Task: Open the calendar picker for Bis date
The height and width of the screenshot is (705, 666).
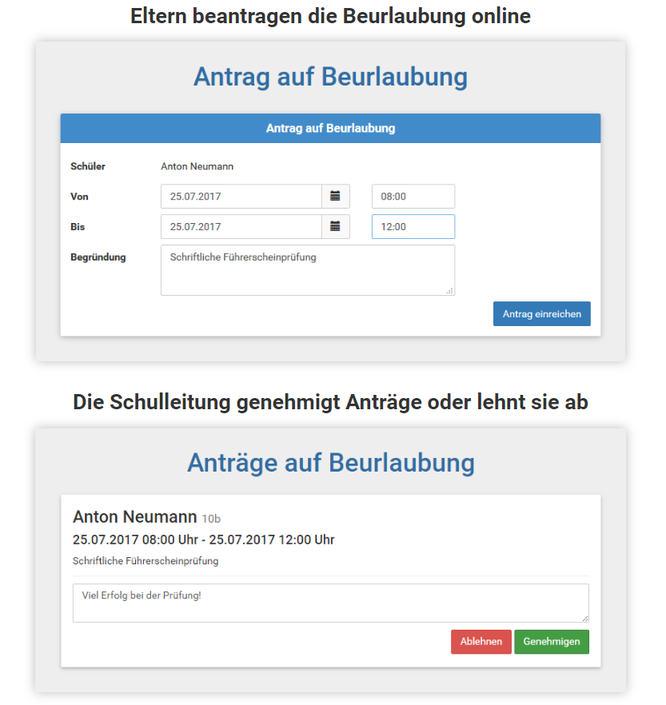Action: pyautogui.click(x=335, y=227)
